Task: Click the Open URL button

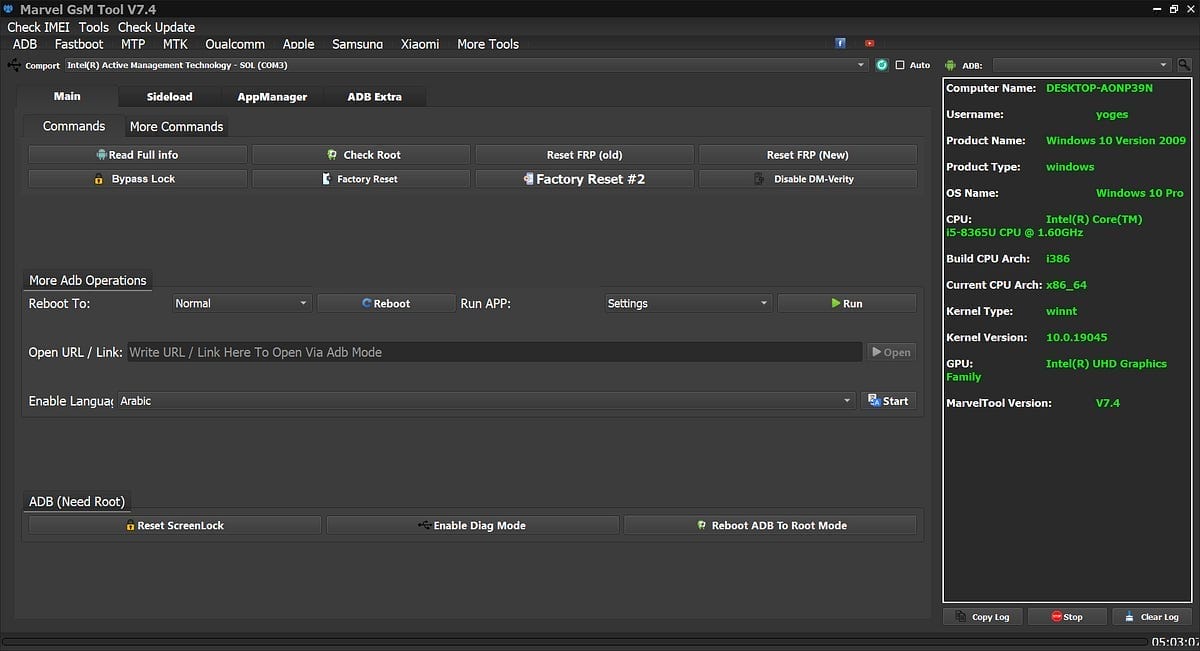Action: 891,352
